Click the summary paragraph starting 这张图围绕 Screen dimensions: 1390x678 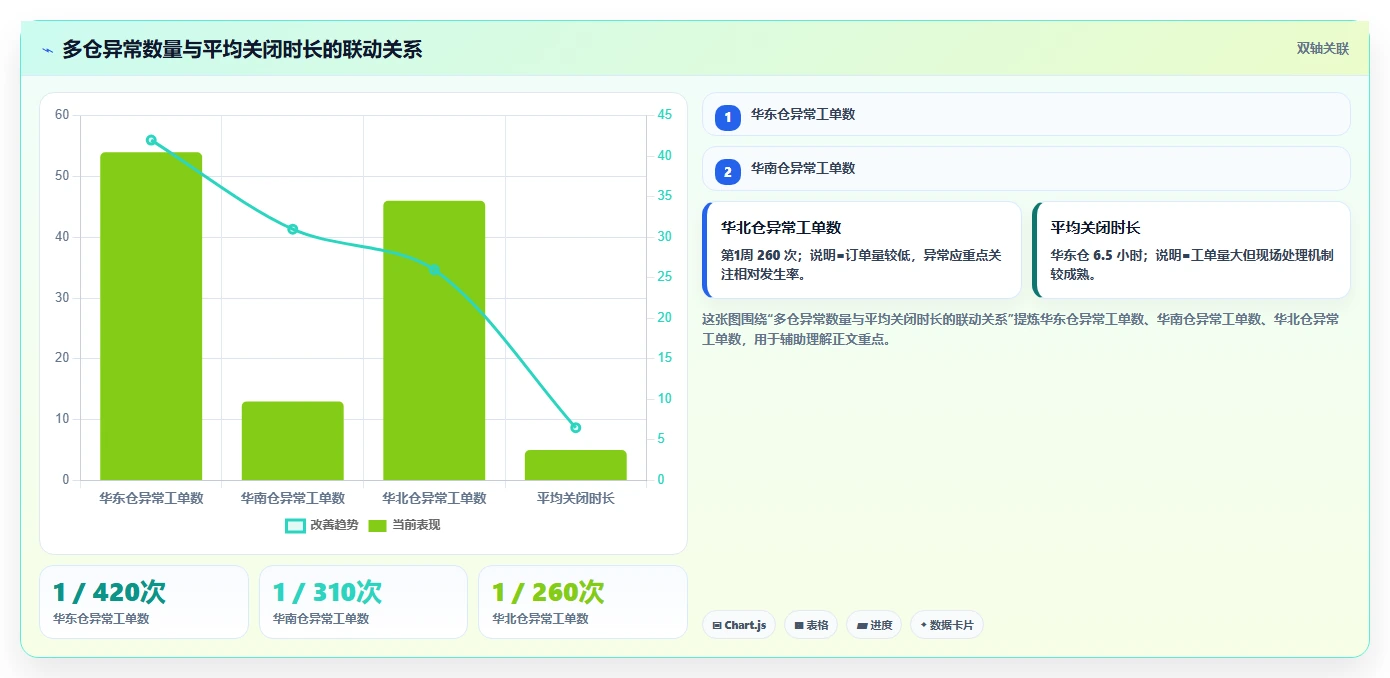tap(1021, 329)
